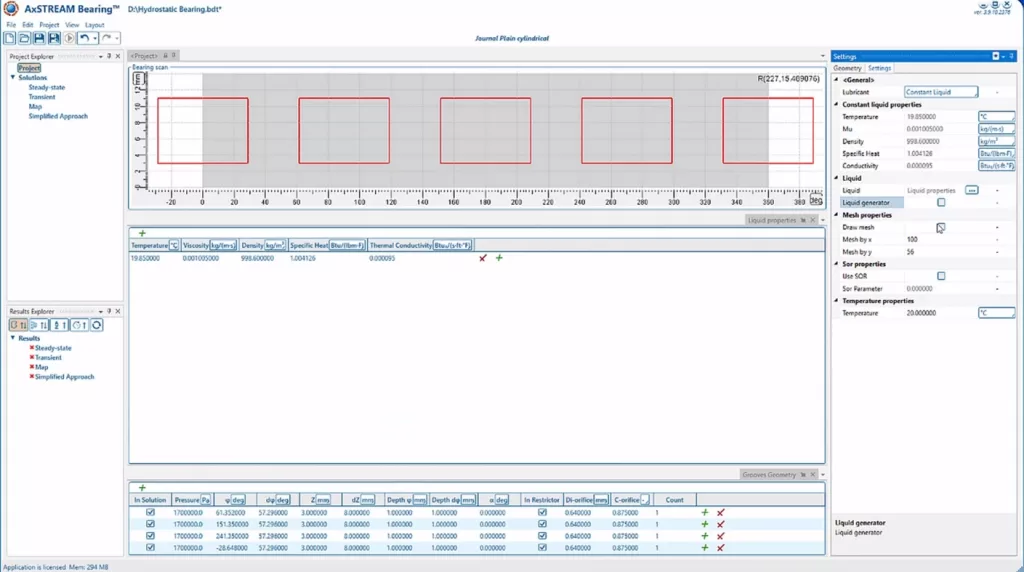Collapse the Mesh properties section
Image resolution: width=1024 pixels, height=572 pixels.
[837, 215]
